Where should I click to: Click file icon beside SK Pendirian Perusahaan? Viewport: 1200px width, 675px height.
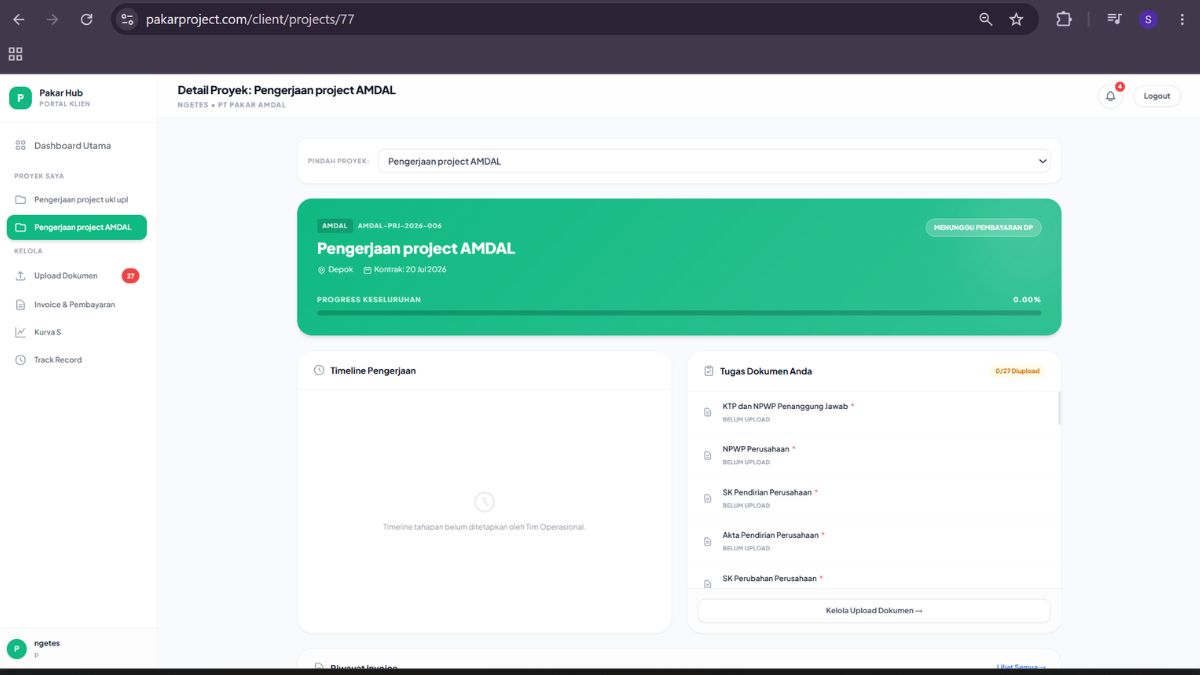pyautogui.click(x=708, y=498)
